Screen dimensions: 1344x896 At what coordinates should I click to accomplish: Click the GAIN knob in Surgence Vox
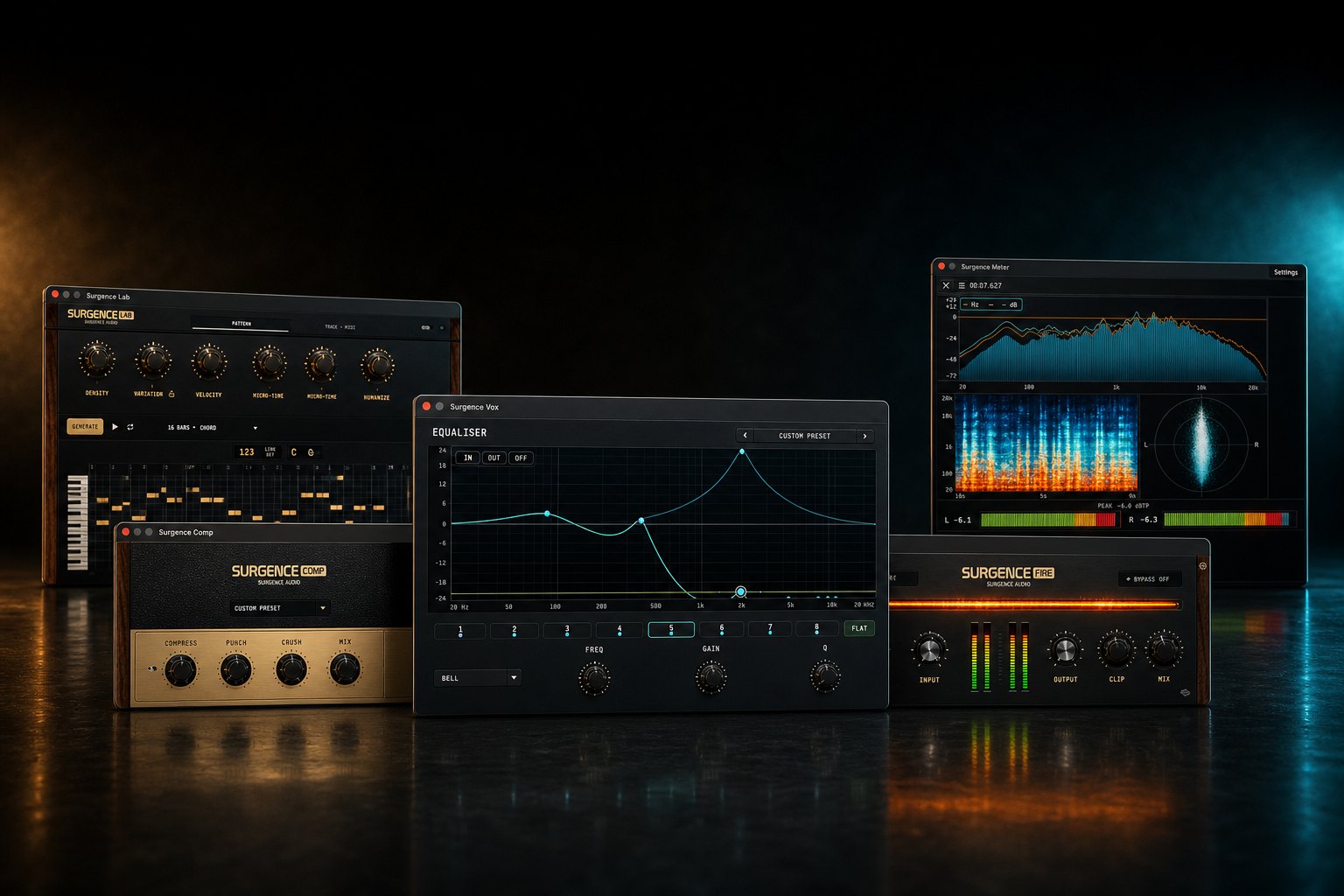tap(710, 677)
